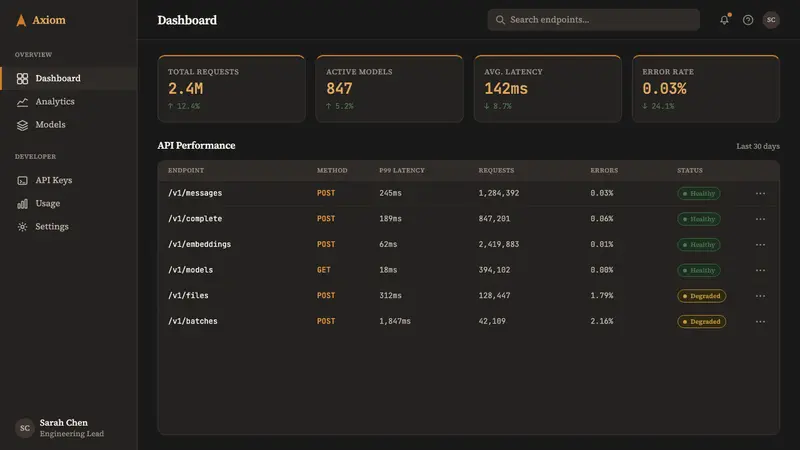Click the 312ms latency value
Image resolution: width=800 pixels, height=450 pixels.
pos(390,295)
